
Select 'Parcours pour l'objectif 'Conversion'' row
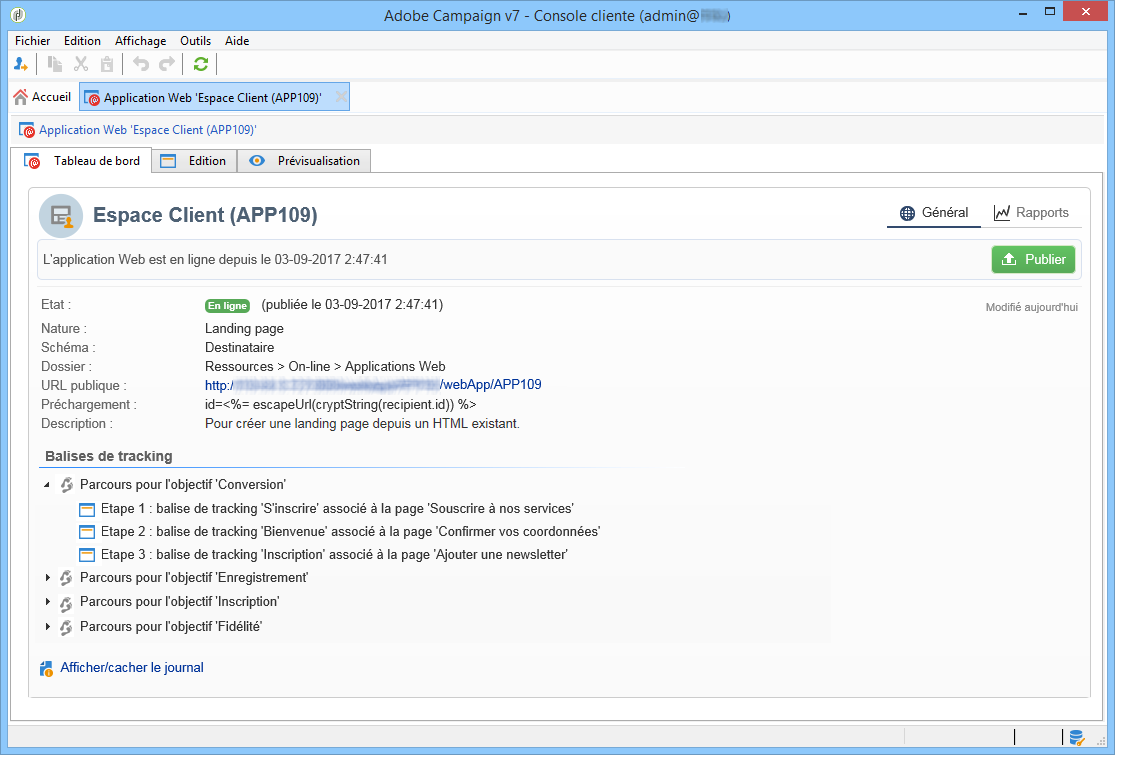(x=183, y=485)
